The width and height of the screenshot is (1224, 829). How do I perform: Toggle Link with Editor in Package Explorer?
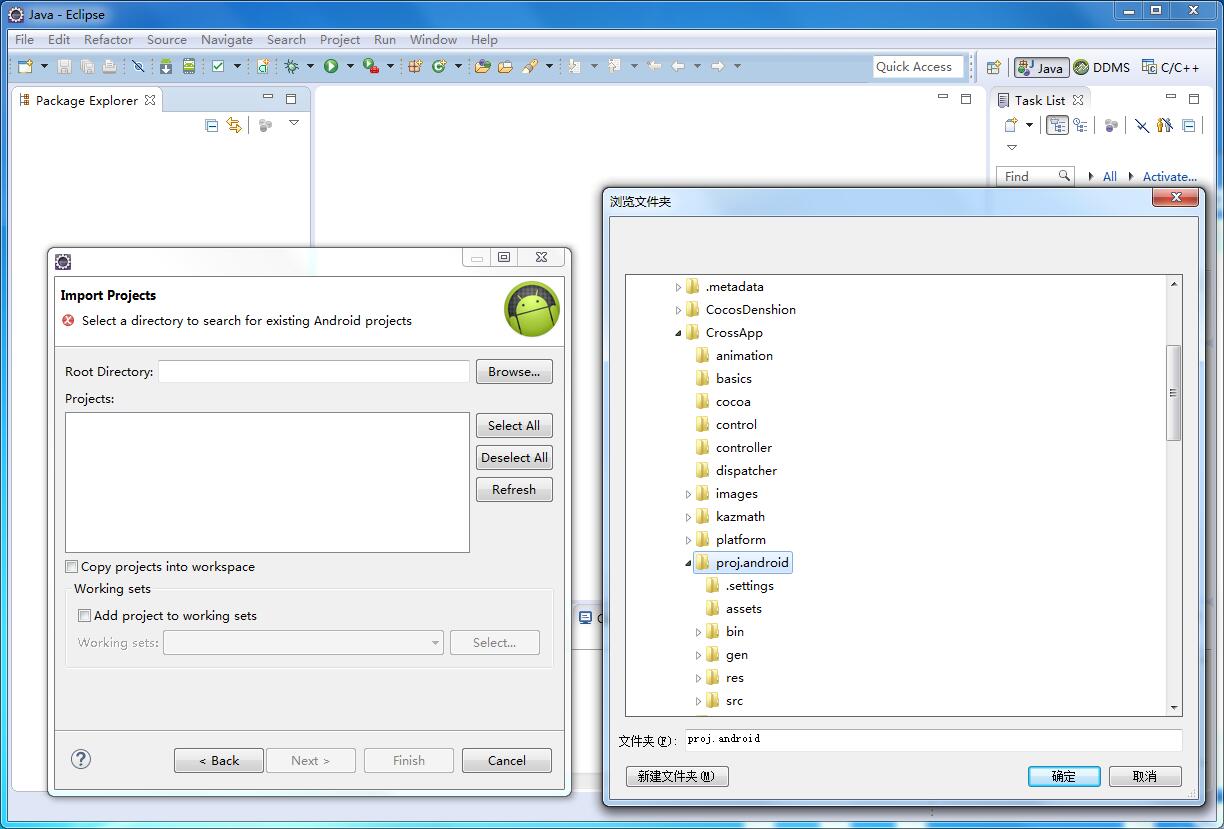click(x=234, y=125)
